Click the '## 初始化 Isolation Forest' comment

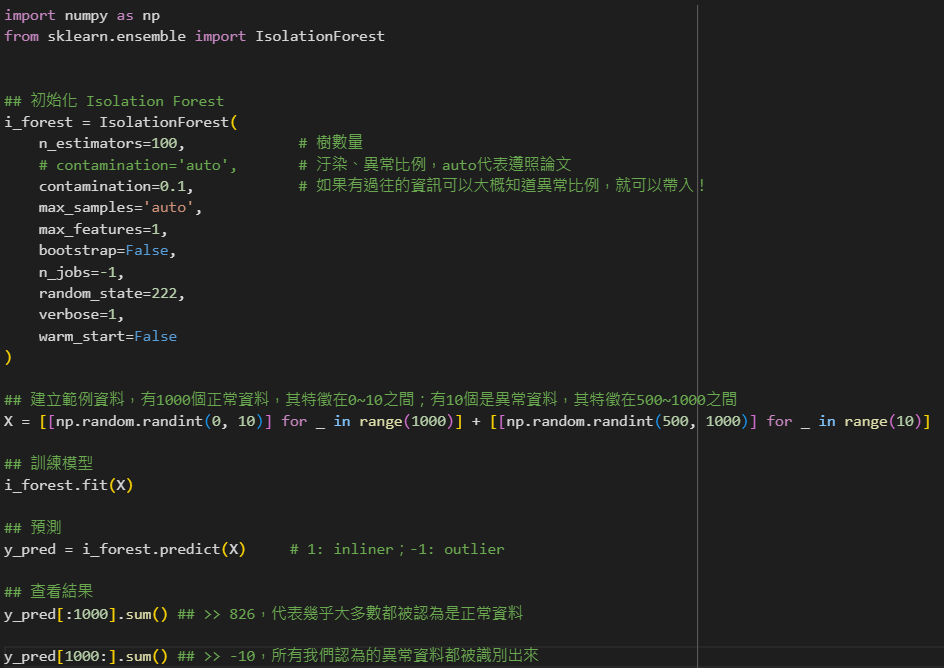click(x=114, y=101)
